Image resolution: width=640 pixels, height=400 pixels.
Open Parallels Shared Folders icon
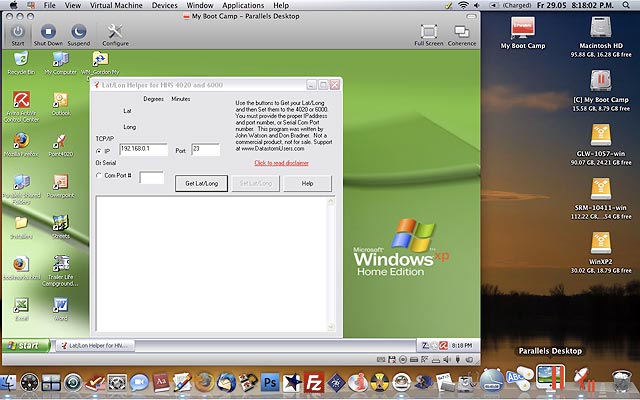[x=21, y=182]
